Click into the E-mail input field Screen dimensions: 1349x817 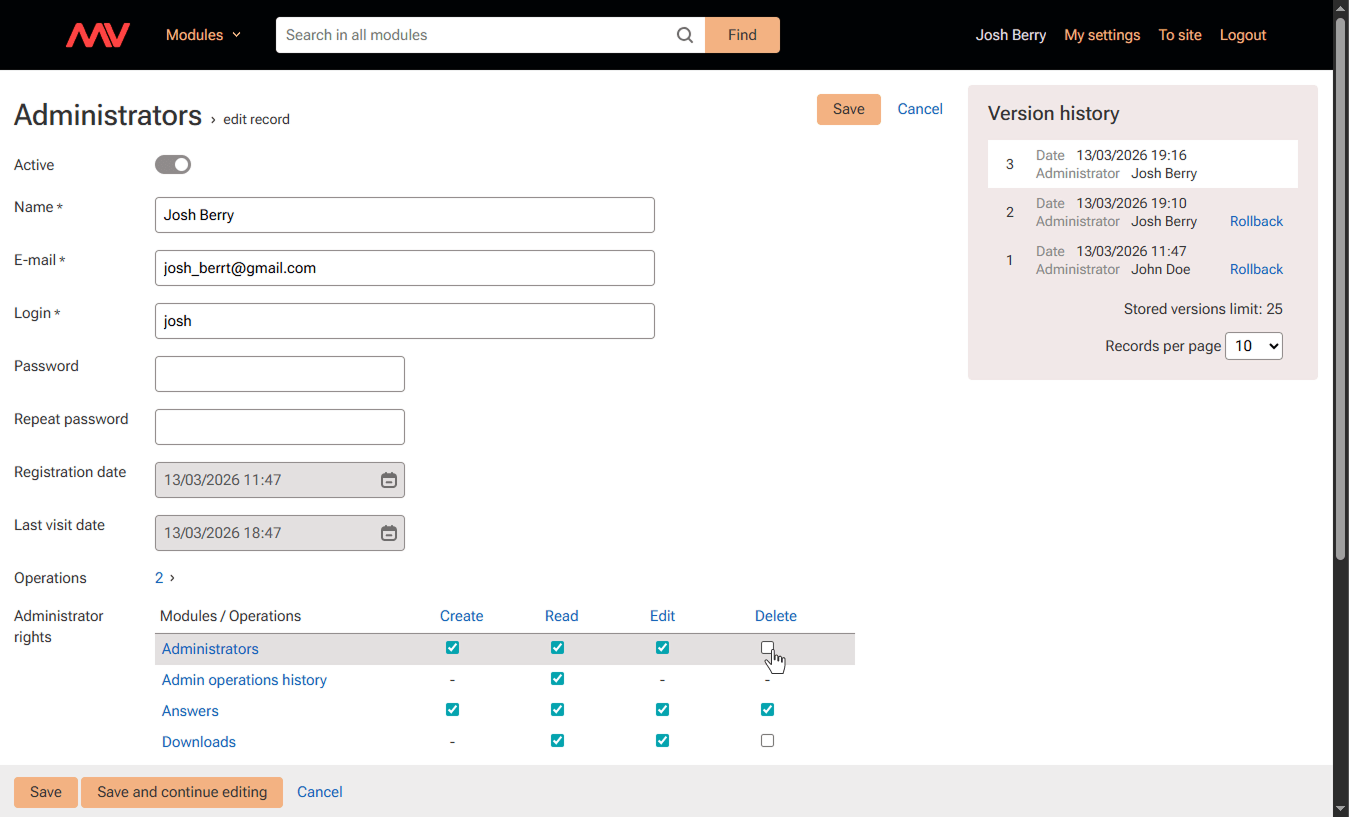pos(404,268)
